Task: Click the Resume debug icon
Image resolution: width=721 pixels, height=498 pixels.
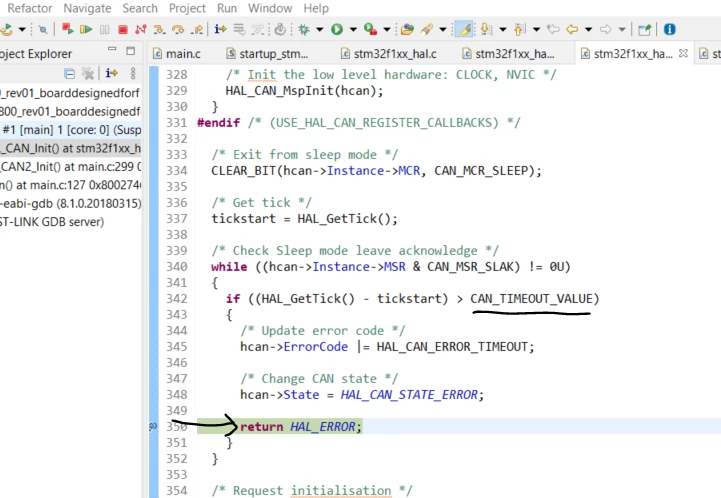Action: tap(86, 29)
